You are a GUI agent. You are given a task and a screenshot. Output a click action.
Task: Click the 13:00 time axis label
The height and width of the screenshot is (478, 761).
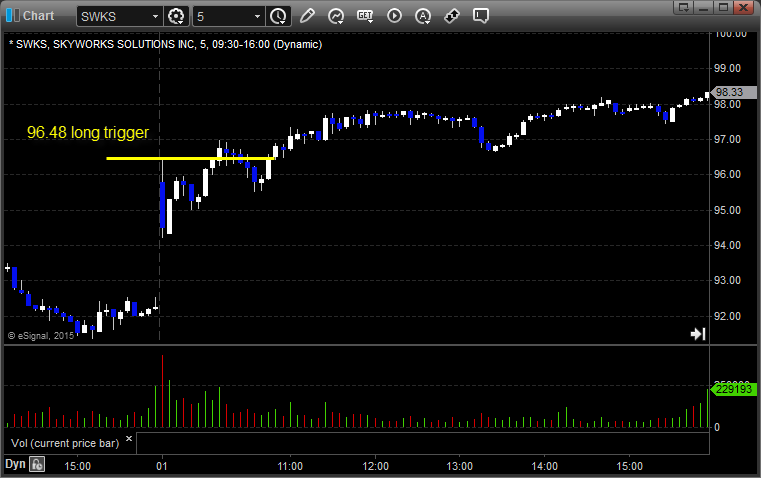pyautogui.click(x=460, y=466)
